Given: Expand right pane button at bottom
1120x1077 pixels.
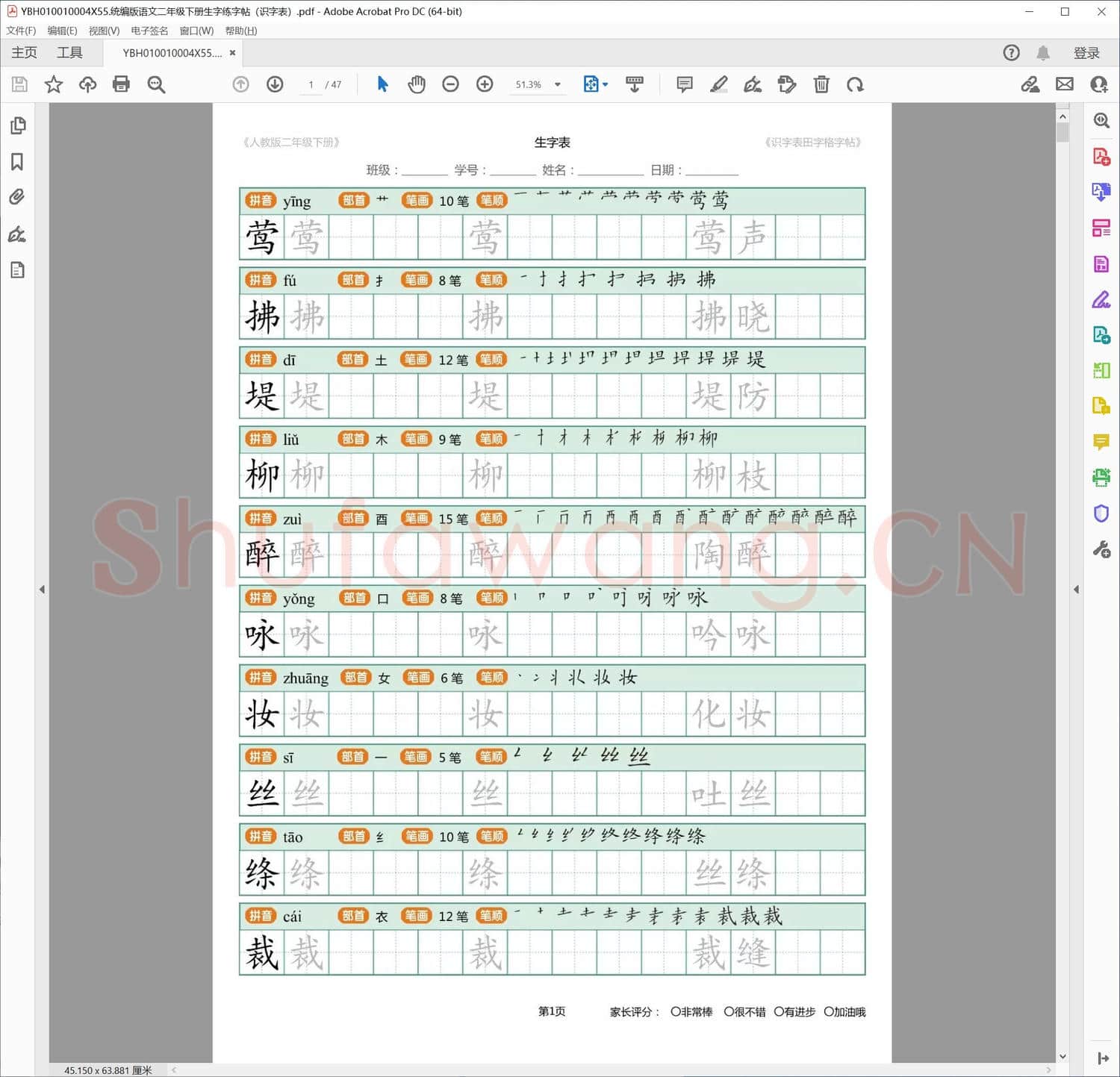Looking at the screenshot, I should (1103, 1058).
